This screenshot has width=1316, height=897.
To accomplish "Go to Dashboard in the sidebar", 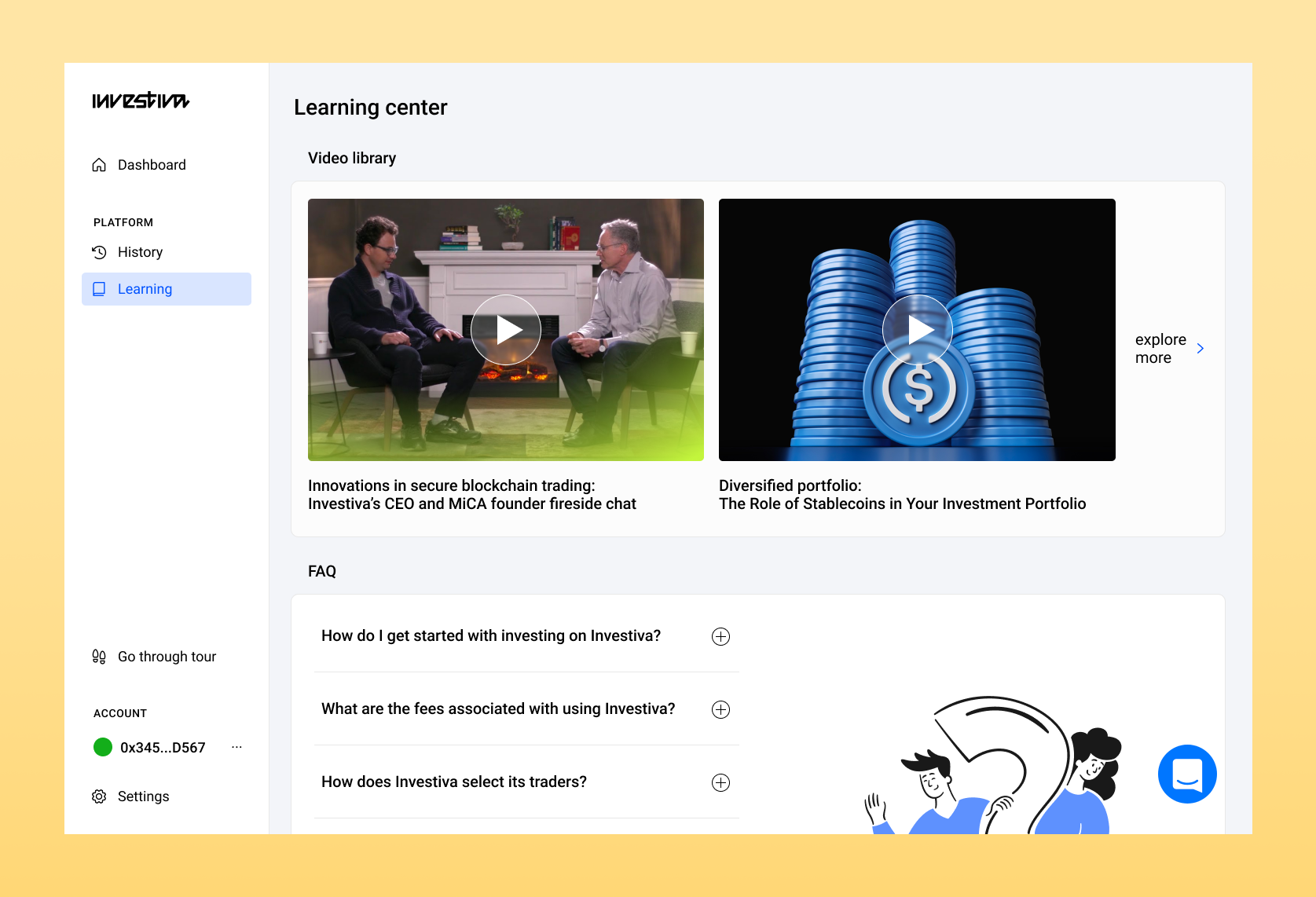I will pyautogui.click(x=152, y=165).
